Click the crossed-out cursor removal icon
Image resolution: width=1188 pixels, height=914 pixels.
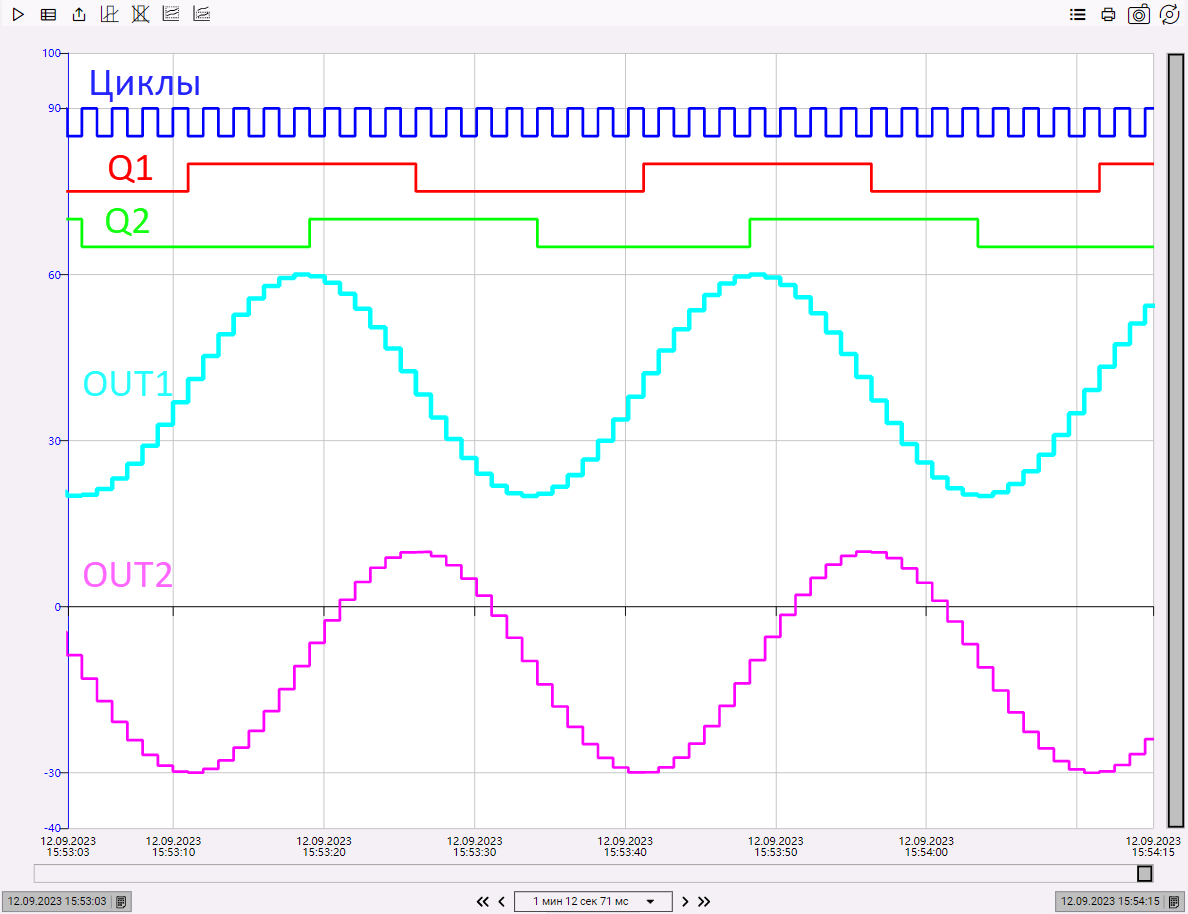[140, 15]
